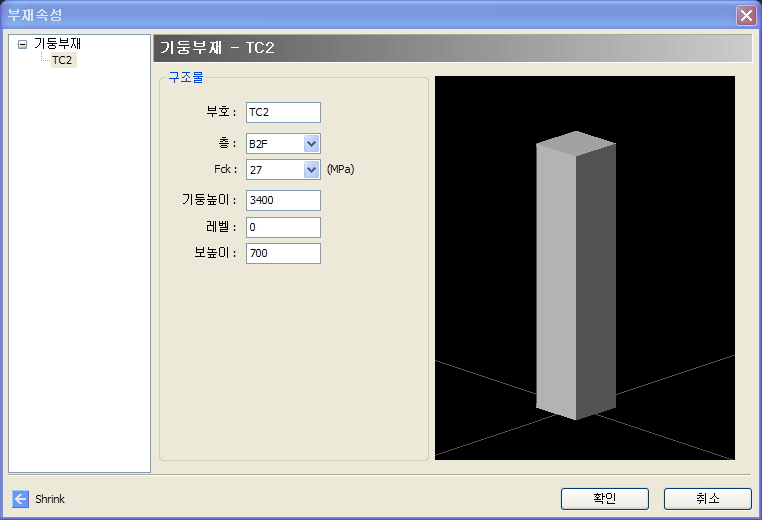Click the 레벨 field with 0
The height and width of the screenshot is (520, 762).
click(x=283, y=227)
